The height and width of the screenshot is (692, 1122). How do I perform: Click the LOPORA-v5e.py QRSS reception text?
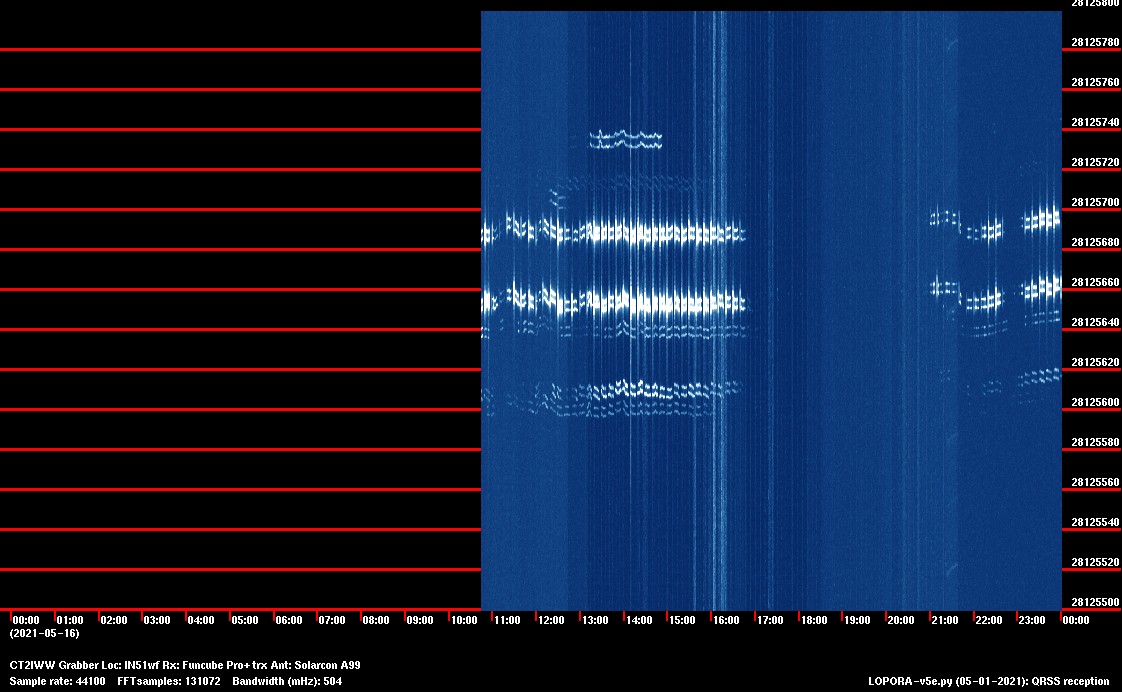pos(989,681)
